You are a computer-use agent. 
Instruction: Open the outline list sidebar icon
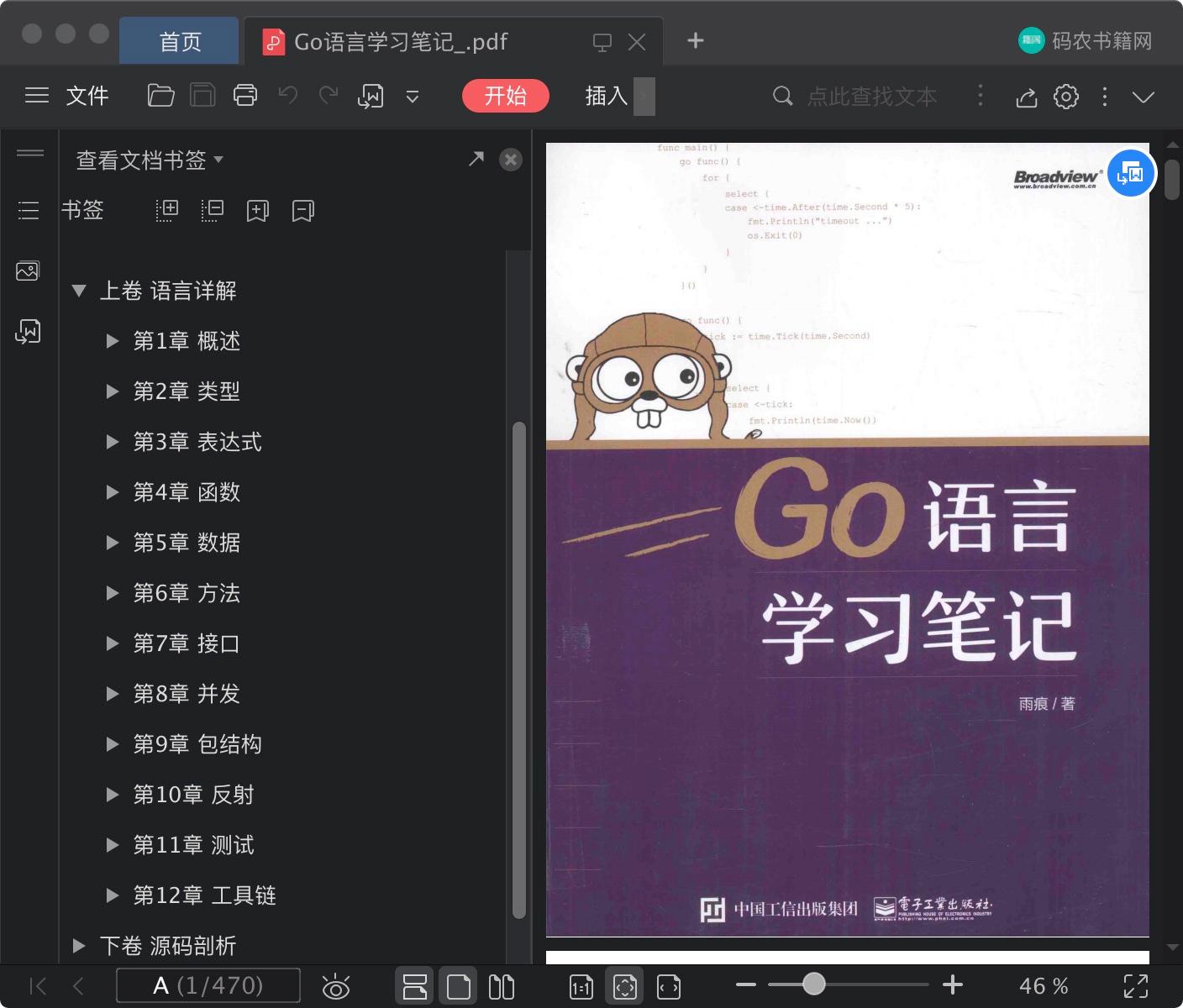[x=29, y=210]
